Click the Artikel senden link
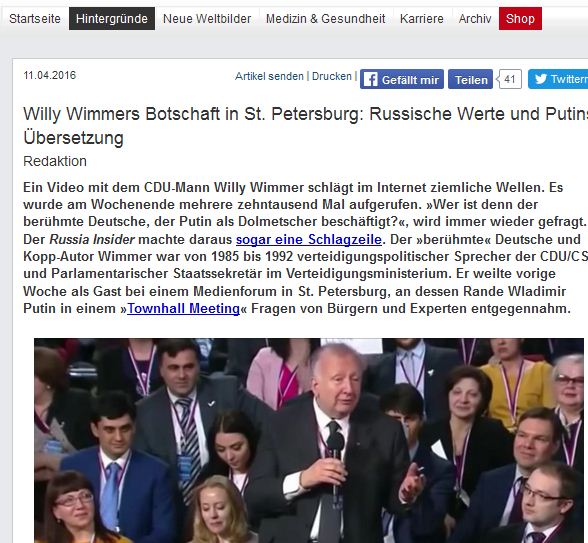 click(269, 76)
